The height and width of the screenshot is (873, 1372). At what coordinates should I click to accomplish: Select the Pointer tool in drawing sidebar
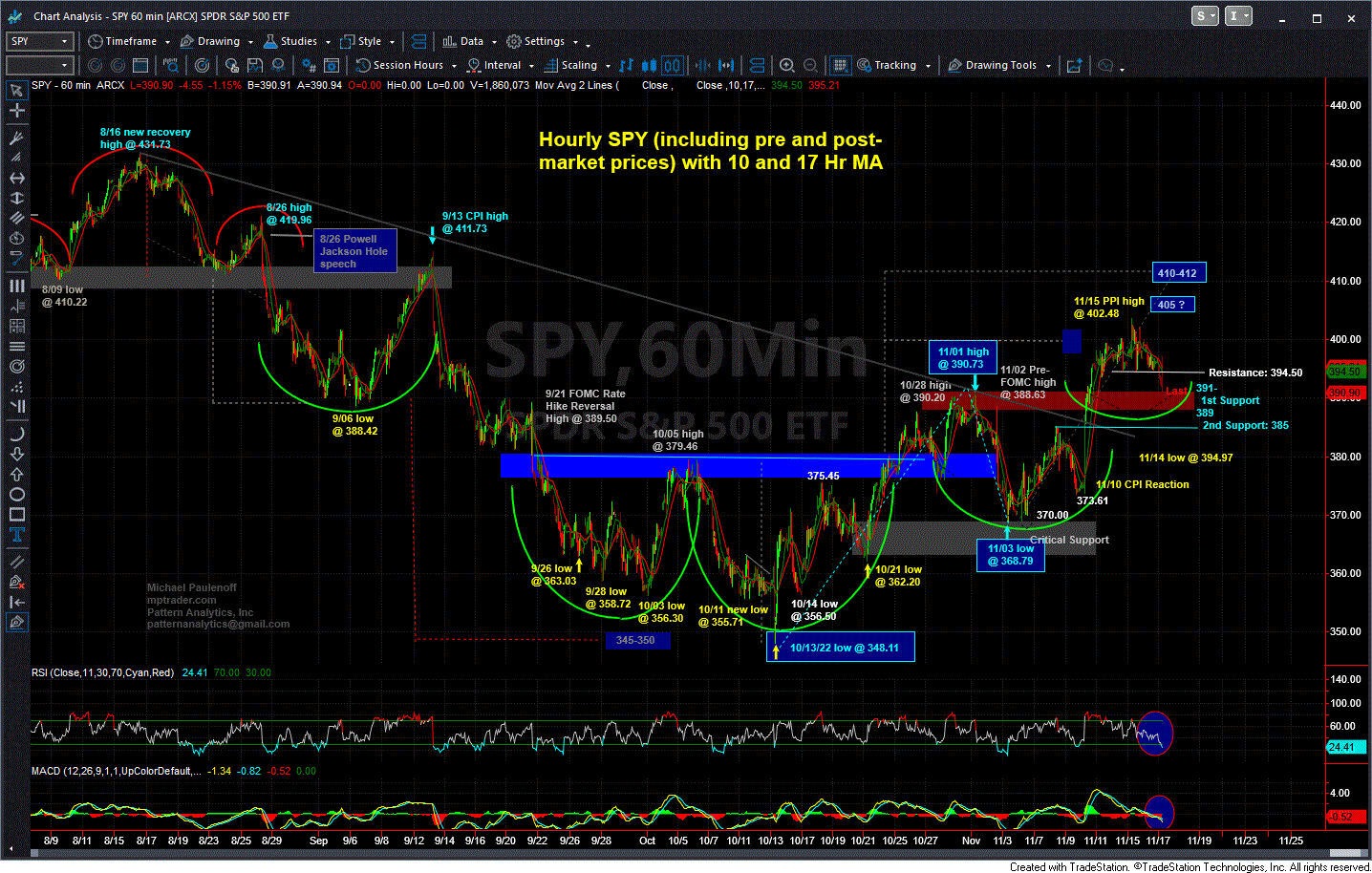[16, 91]
